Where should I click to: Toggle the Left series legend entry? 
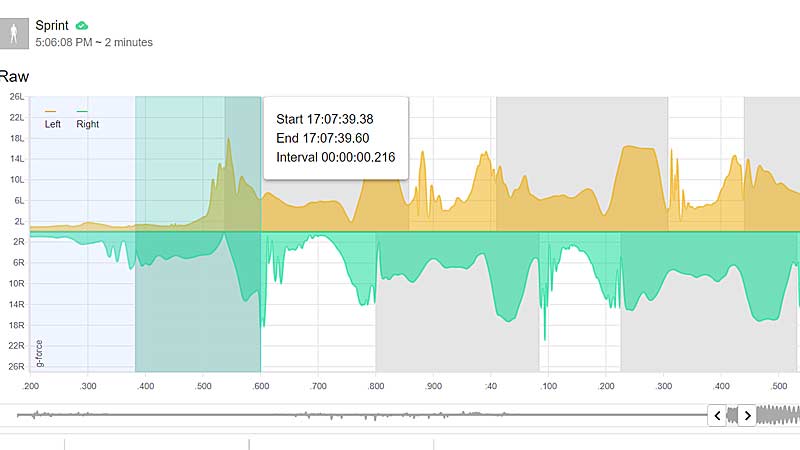[52, 119]
